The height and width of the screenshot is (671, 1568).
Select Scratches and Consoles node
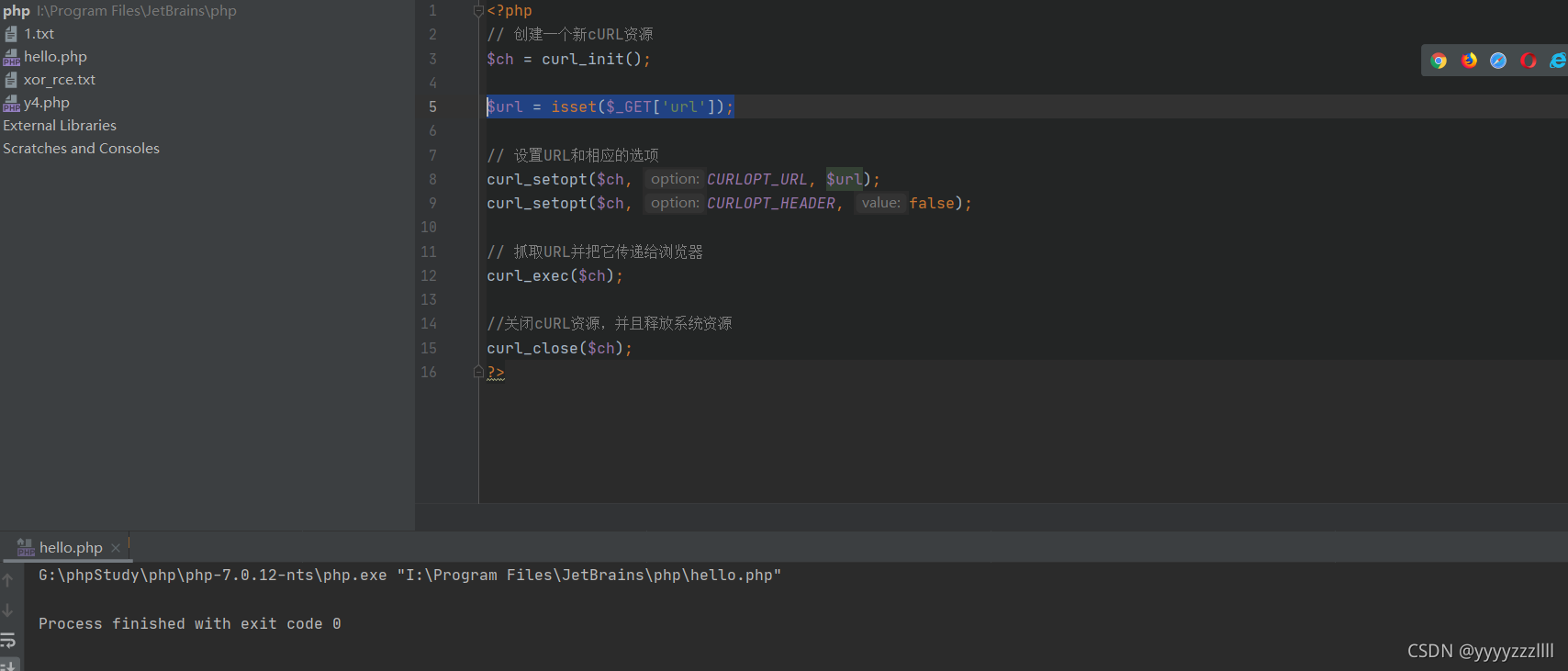pos(81,149)
